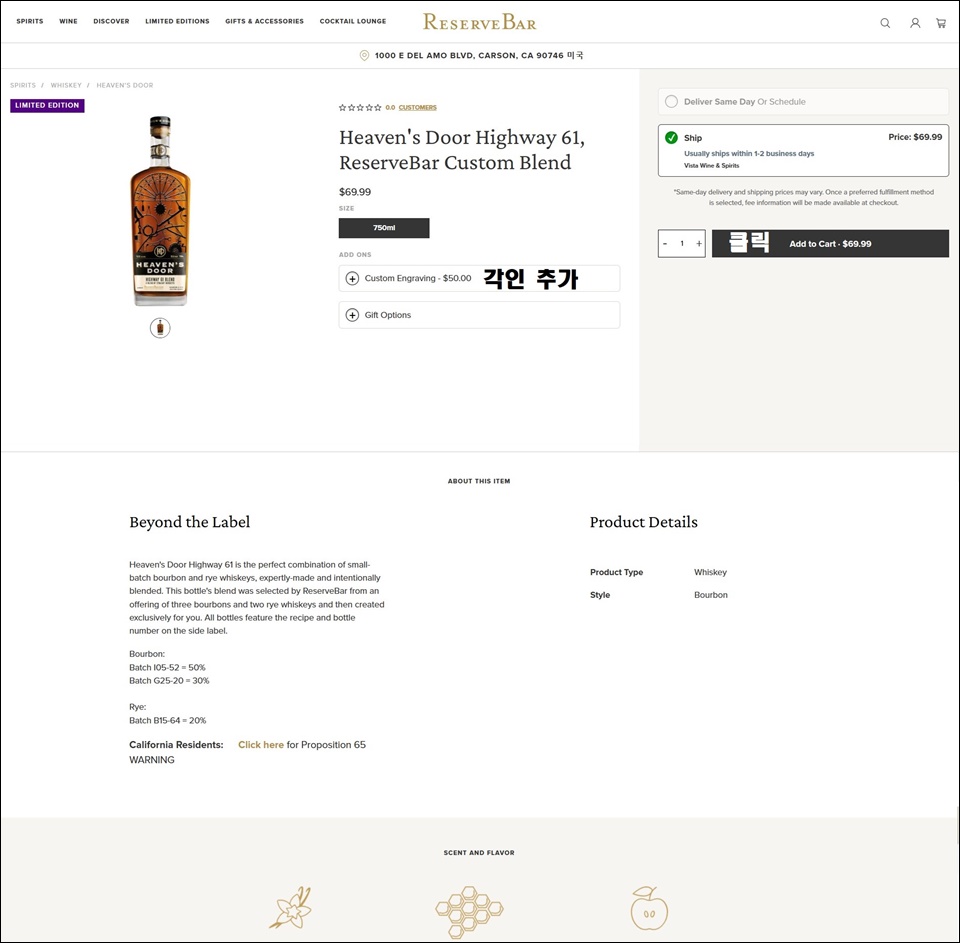The height and width of the screenshot is (943, 960).
Task: Select the Ship delivery option
Action: coord(803,151)
